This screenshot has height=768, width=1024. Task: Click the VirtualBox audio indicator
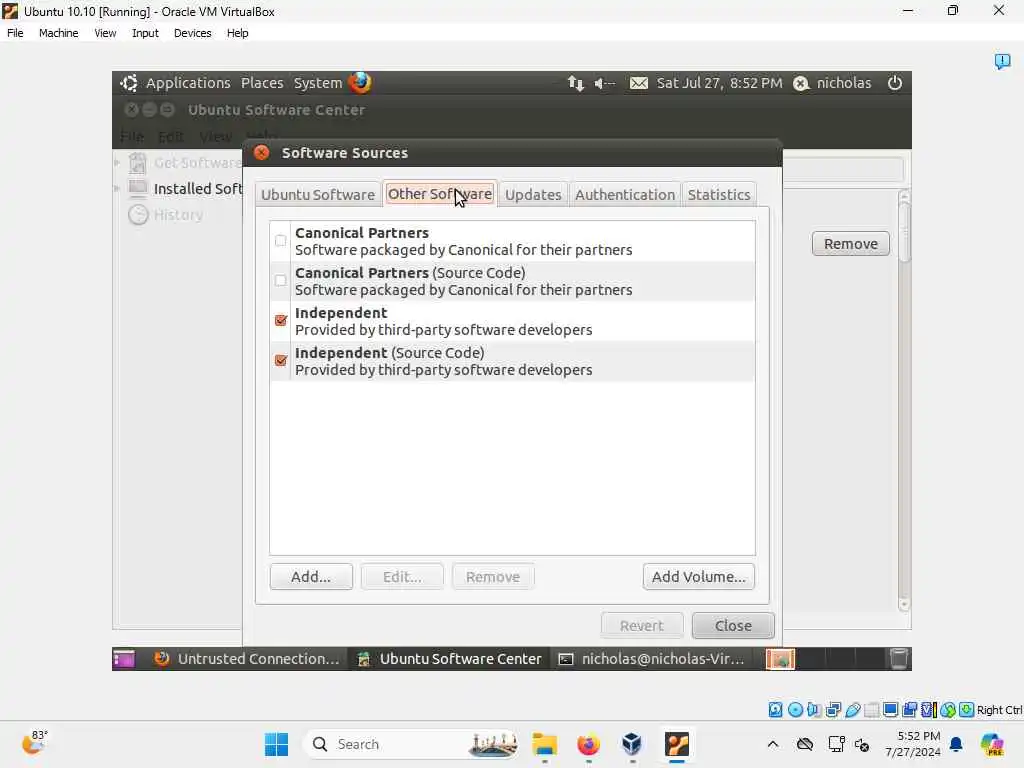pyautogui.click(x=814, y=710)
